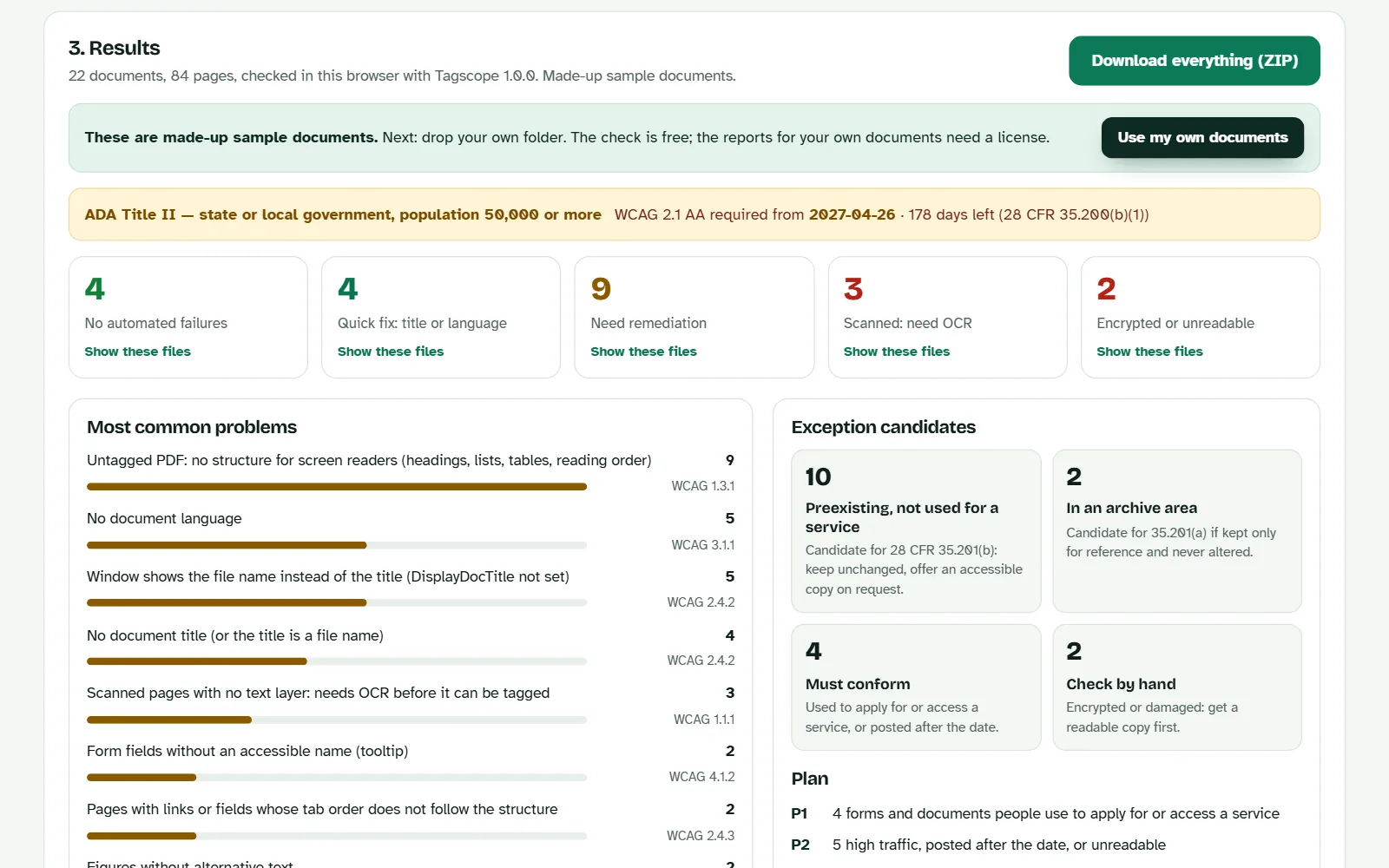Click the WCAG 3.1.1 label
This screenshot has height=868, width=1389.
pos(702,545)
